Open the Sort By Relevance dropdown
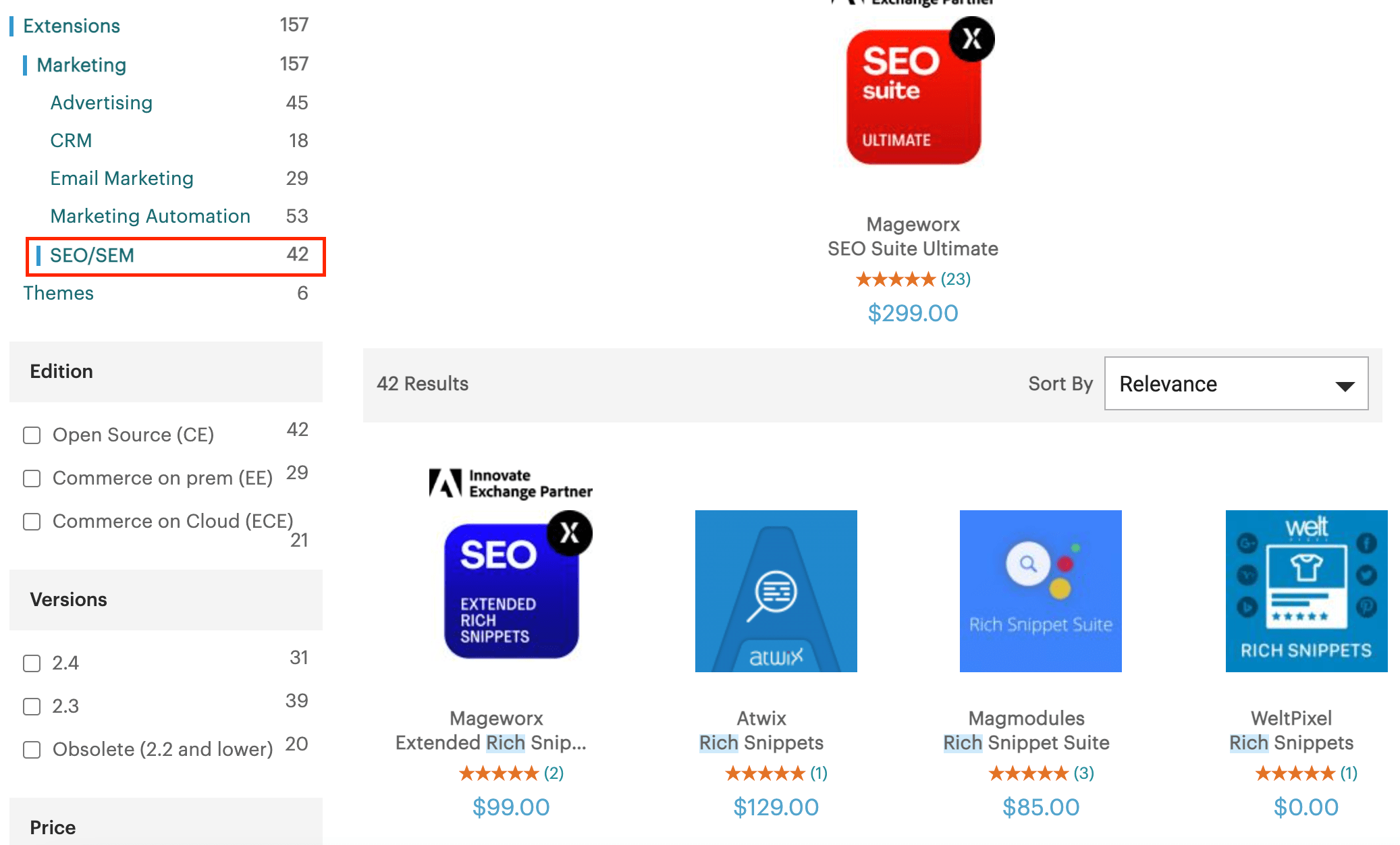1400x845 pixels. [x=1237, y=383]
